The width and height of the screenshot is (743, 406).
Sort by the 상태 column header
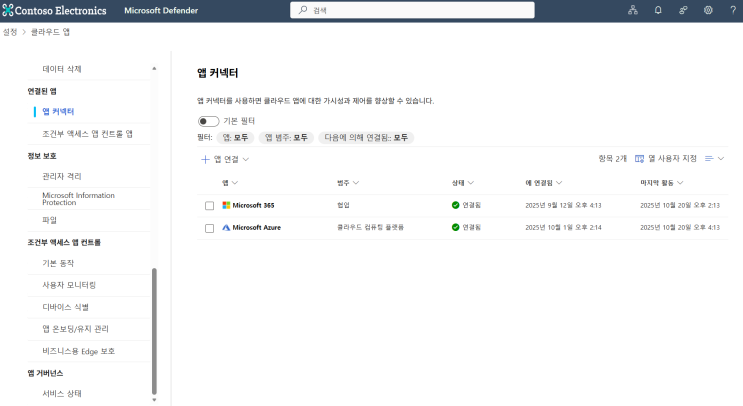click(x=462, y=183)
